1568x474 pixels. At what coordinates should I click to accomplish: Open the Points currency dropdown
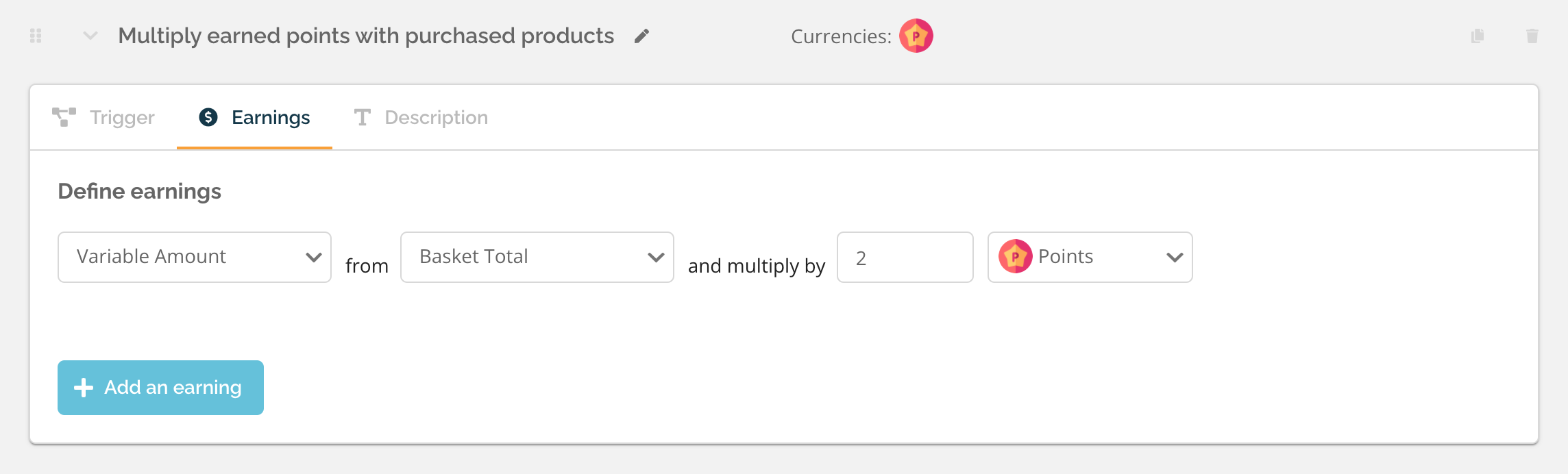pyautogui.click(x=1090, y=257)
